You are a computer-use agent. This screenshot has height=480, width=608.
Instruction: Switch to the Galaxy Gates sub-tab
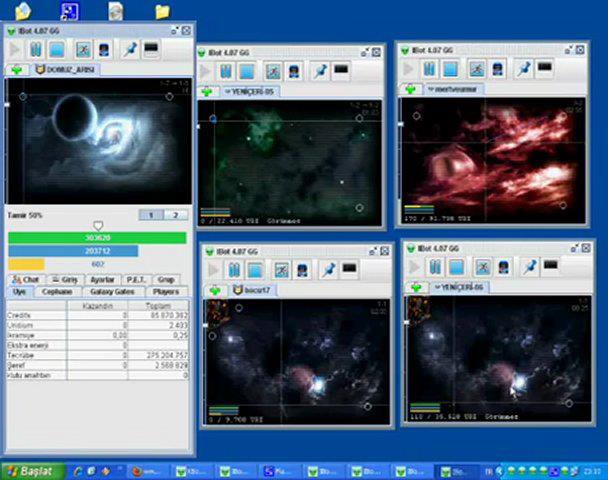[112, 292]
